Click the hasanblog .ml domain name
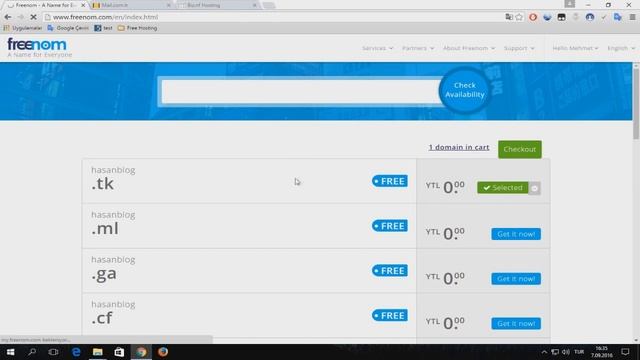The height and width of the screenshot is (360, 640). click(x=113, y=223)
